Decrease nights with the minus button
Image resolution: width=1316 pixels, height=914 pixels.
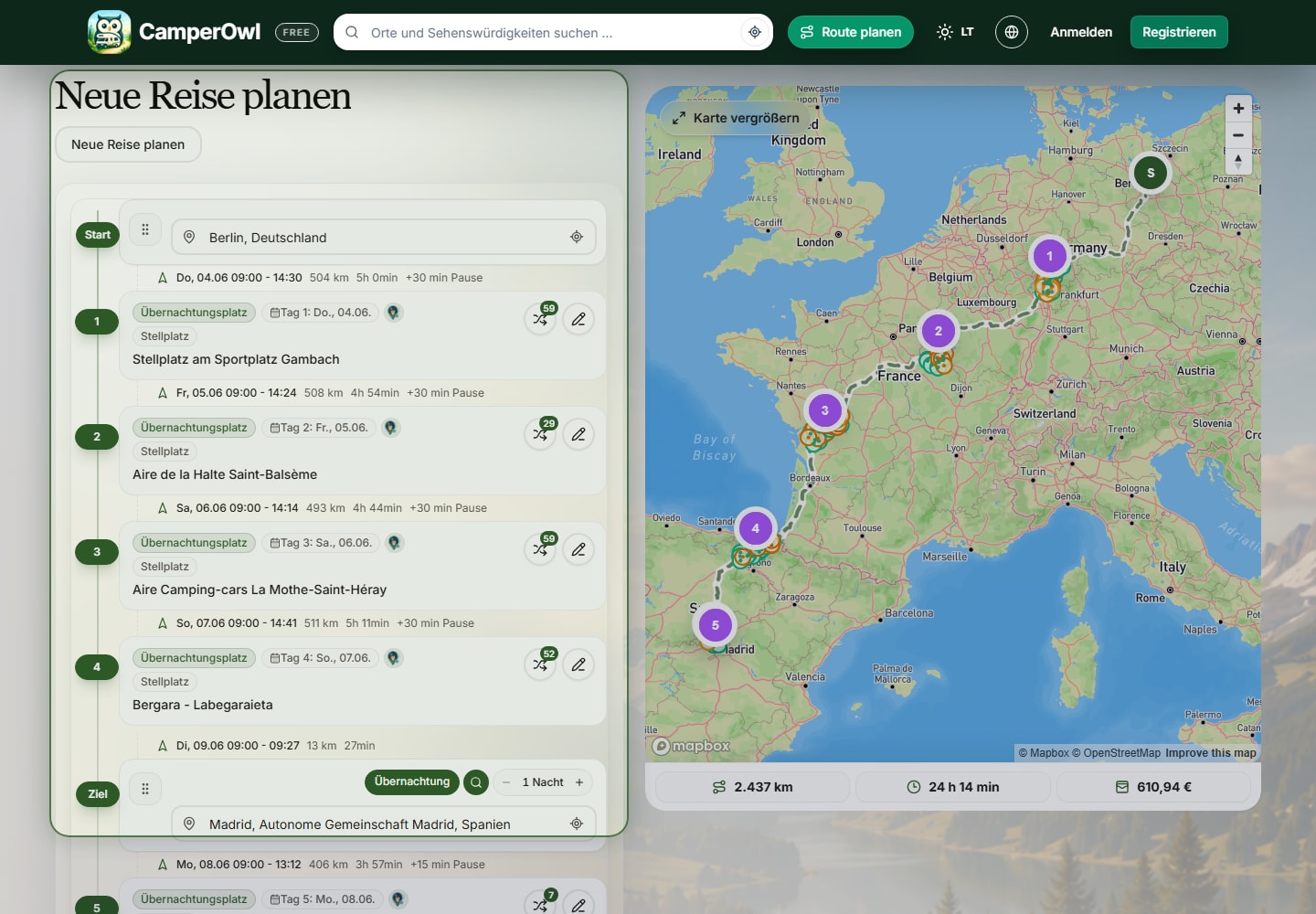click(x=506, y=782)
